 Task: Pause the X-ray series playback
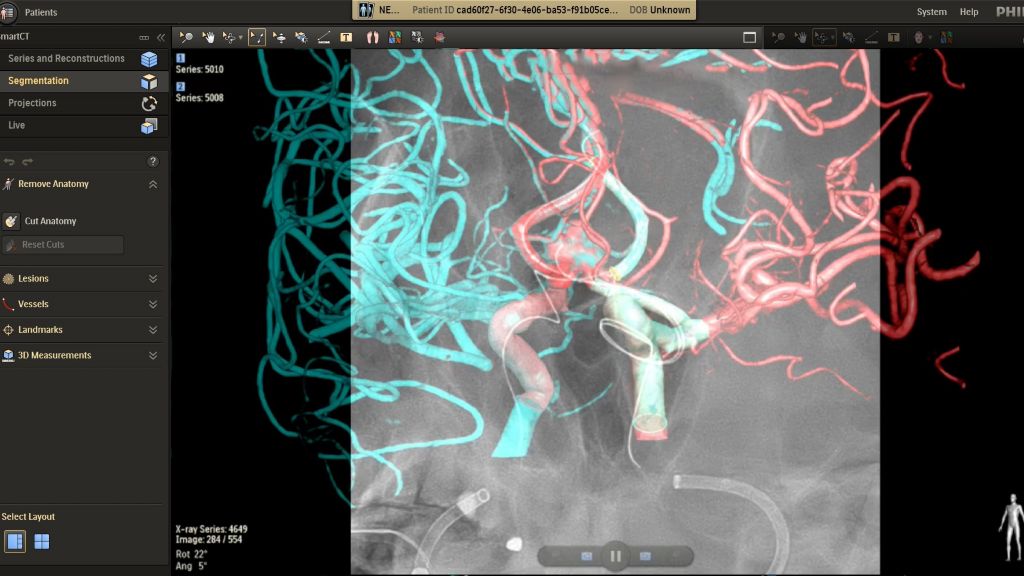click(x=615, y=556)
